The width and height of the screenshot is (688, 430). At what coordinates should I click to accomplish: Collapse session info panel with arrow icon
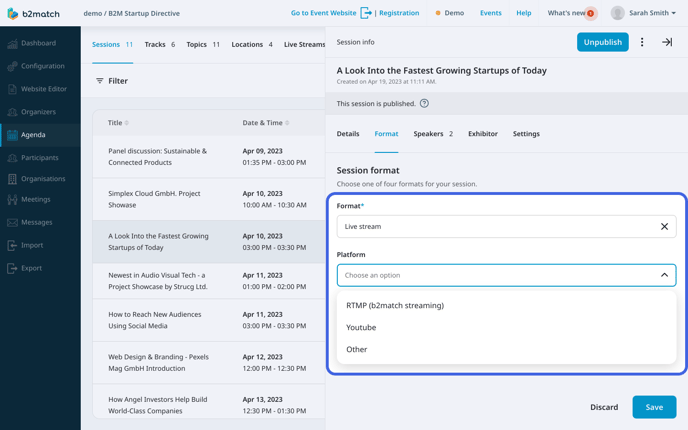coord(667,42)
